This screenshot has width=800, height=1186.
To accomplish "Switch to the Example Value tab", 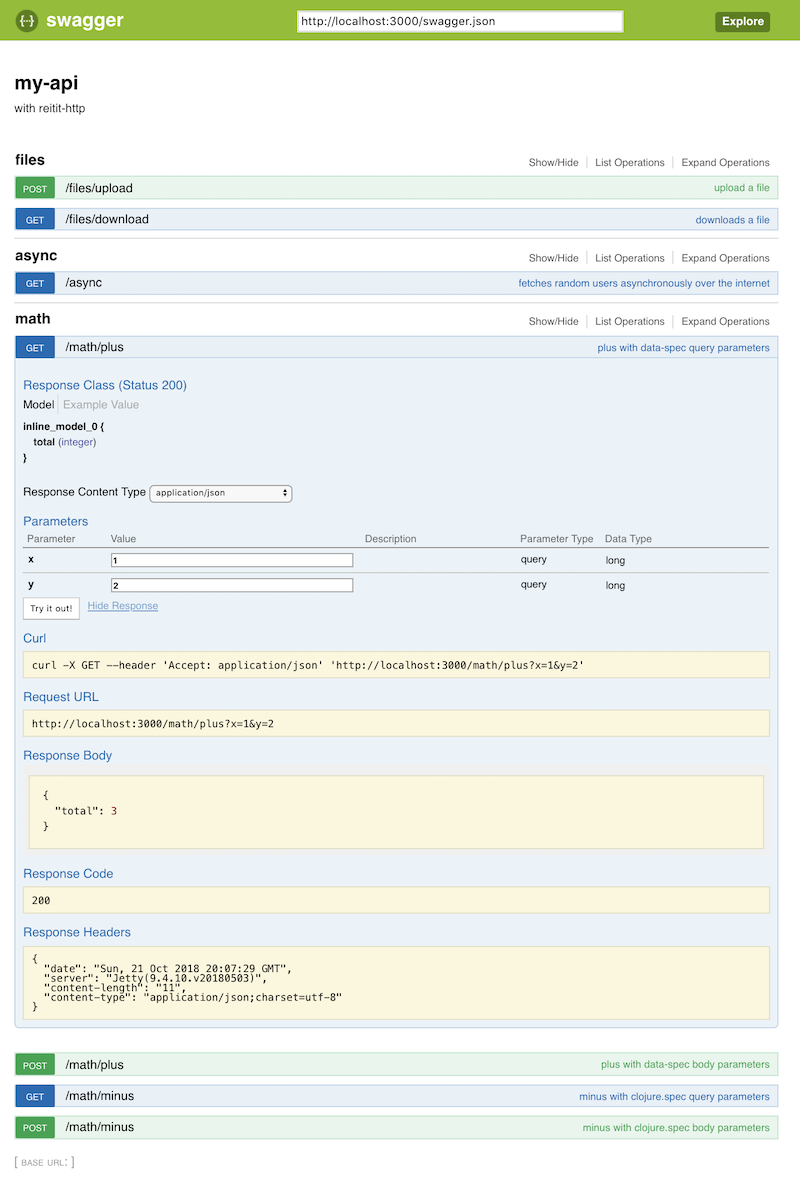I will tap(101, 405).
